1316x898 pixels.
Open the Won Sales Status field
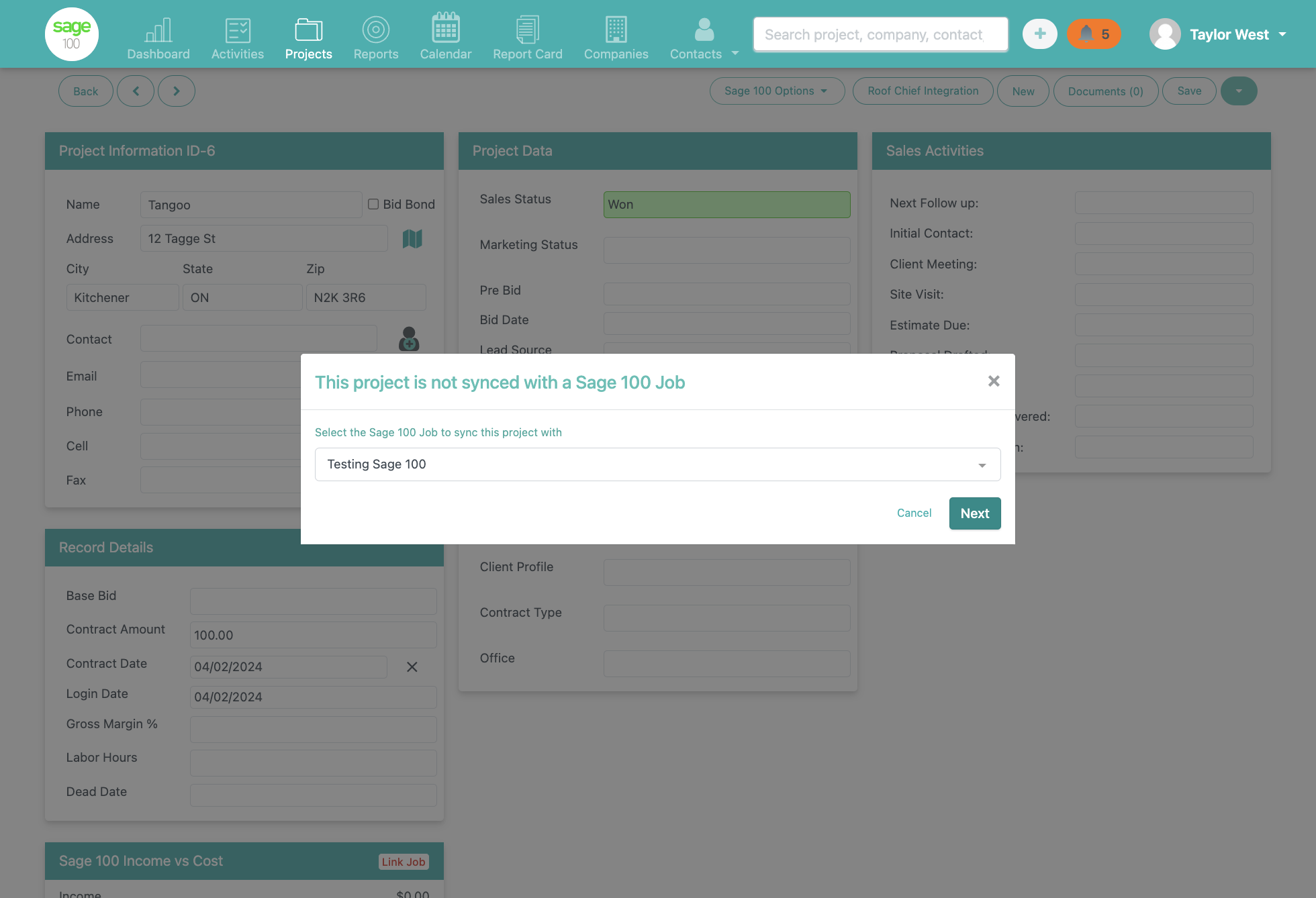[x=727, y=205]
